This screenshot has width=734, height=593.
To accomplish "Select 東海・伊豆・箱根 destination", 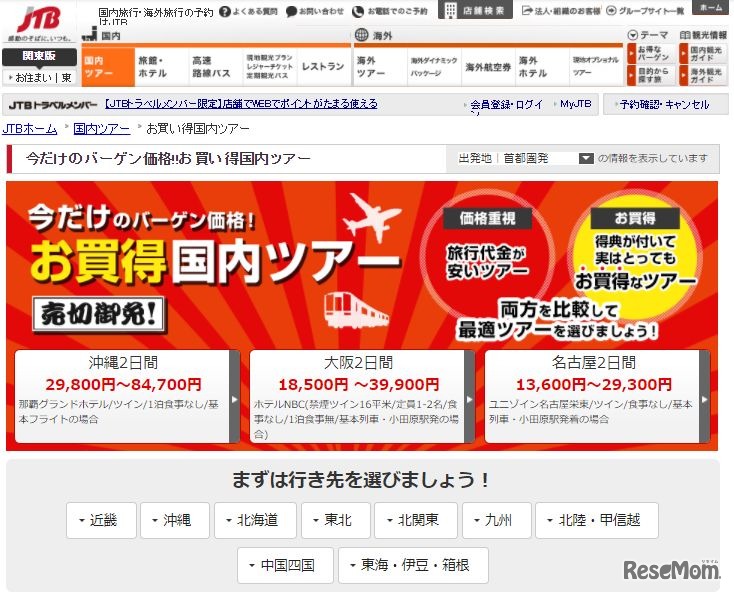I will tap(413, 565).
